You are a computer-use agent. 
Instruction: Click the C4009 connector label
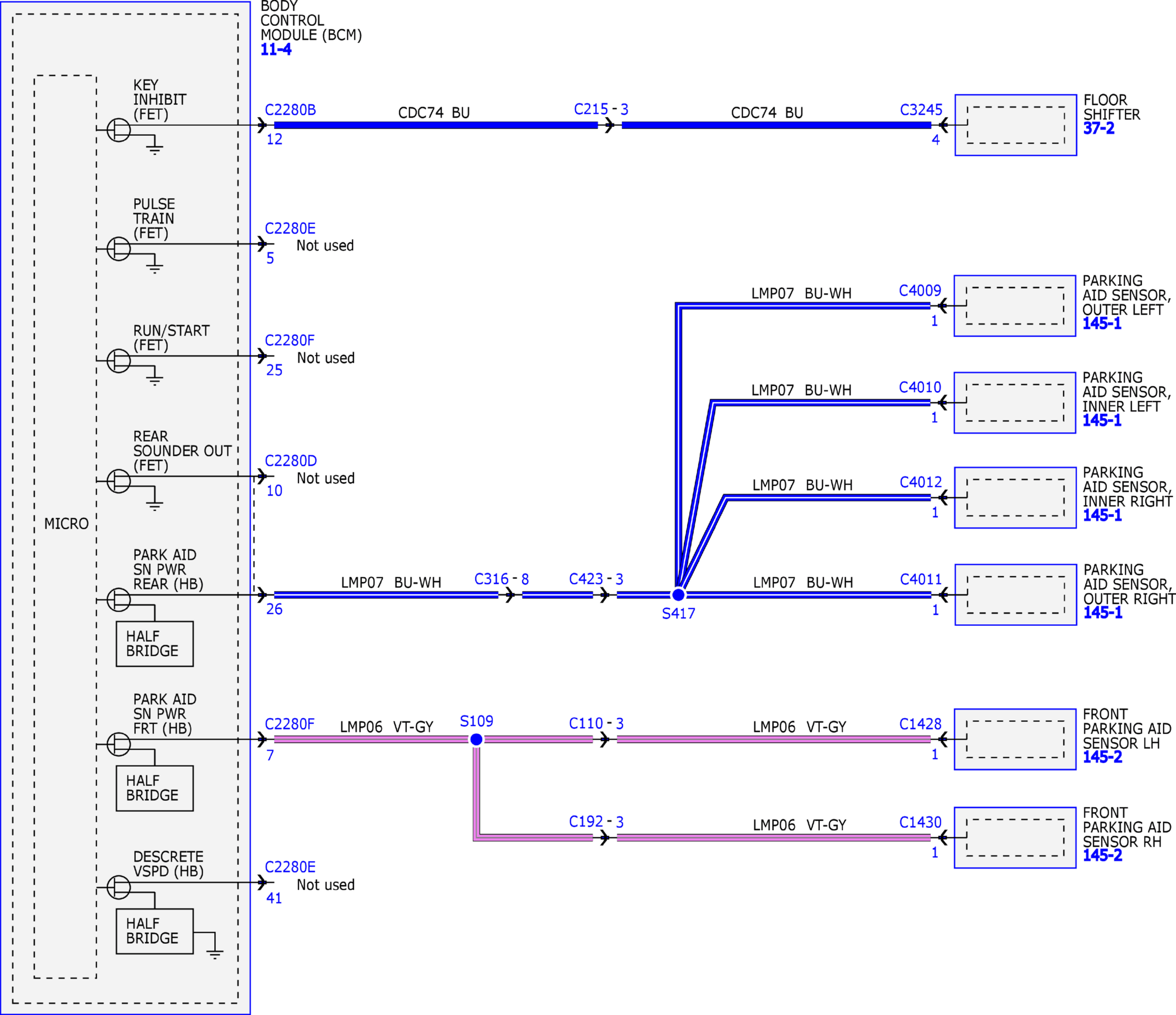pos(920,290)
